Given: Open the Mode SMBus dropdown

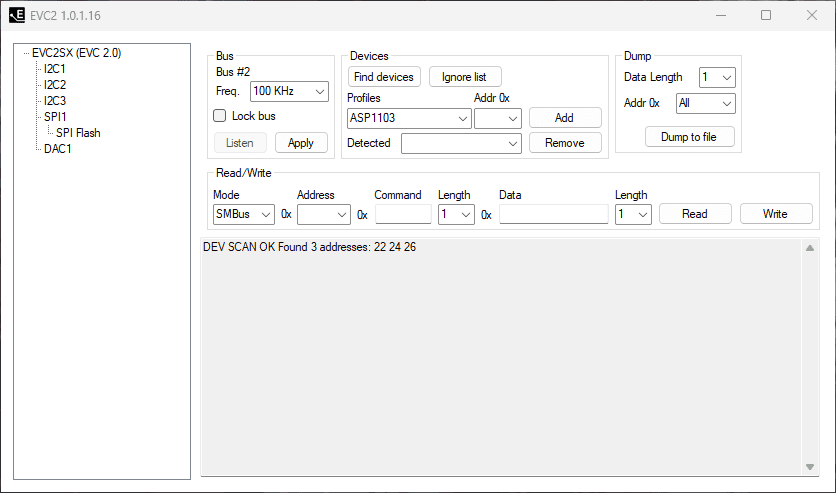Looking at the screenshot, I should [x=244, y=214].
